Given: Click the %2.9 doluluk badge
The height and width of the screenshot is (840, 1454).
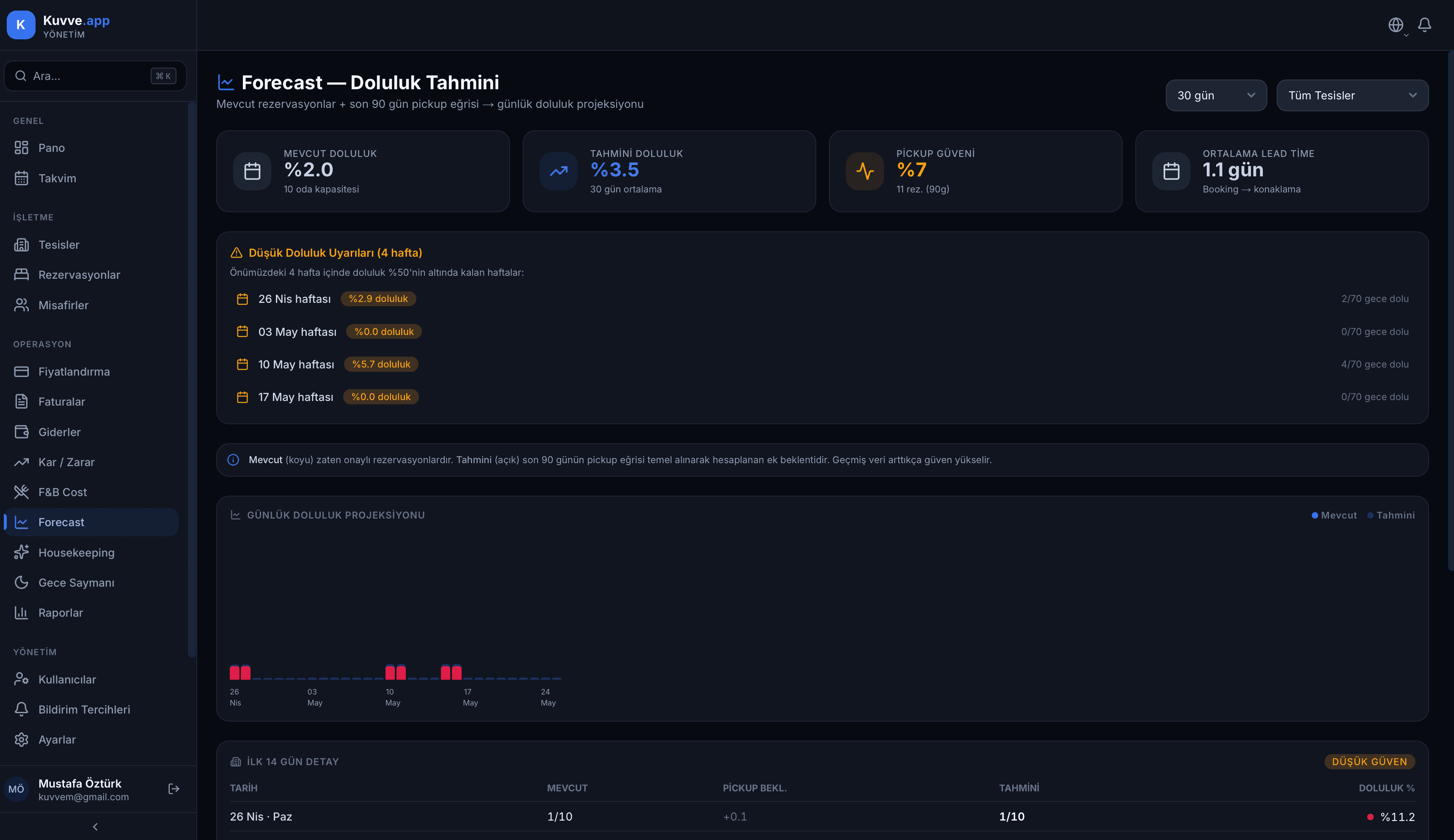Looking at the screenshot, I should 378,299.
